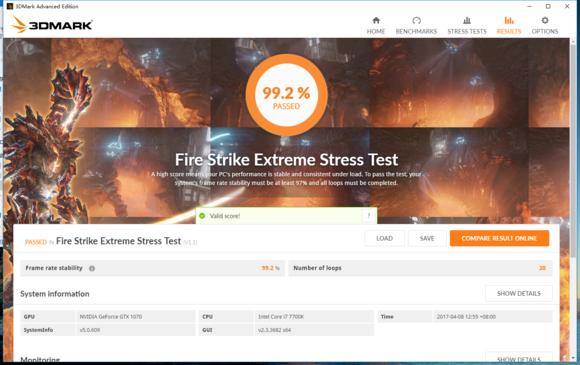The width and height of the screenshot is (580, 365).
Task: Click the Frame rate stability 99.2 % value
Action: 270,268
